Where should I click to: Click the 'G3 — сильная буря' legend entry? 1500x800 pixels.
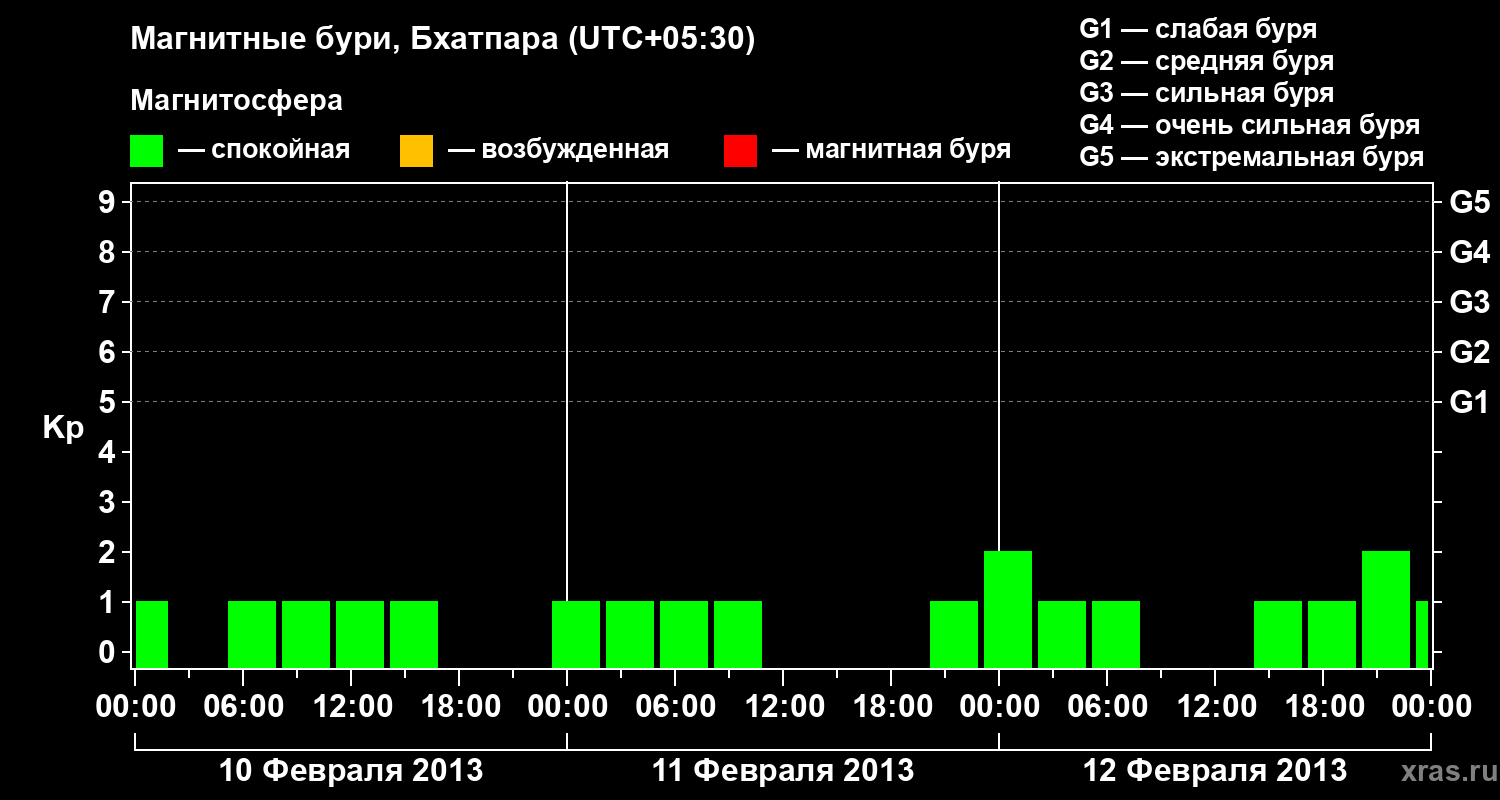pos(1207,93)
